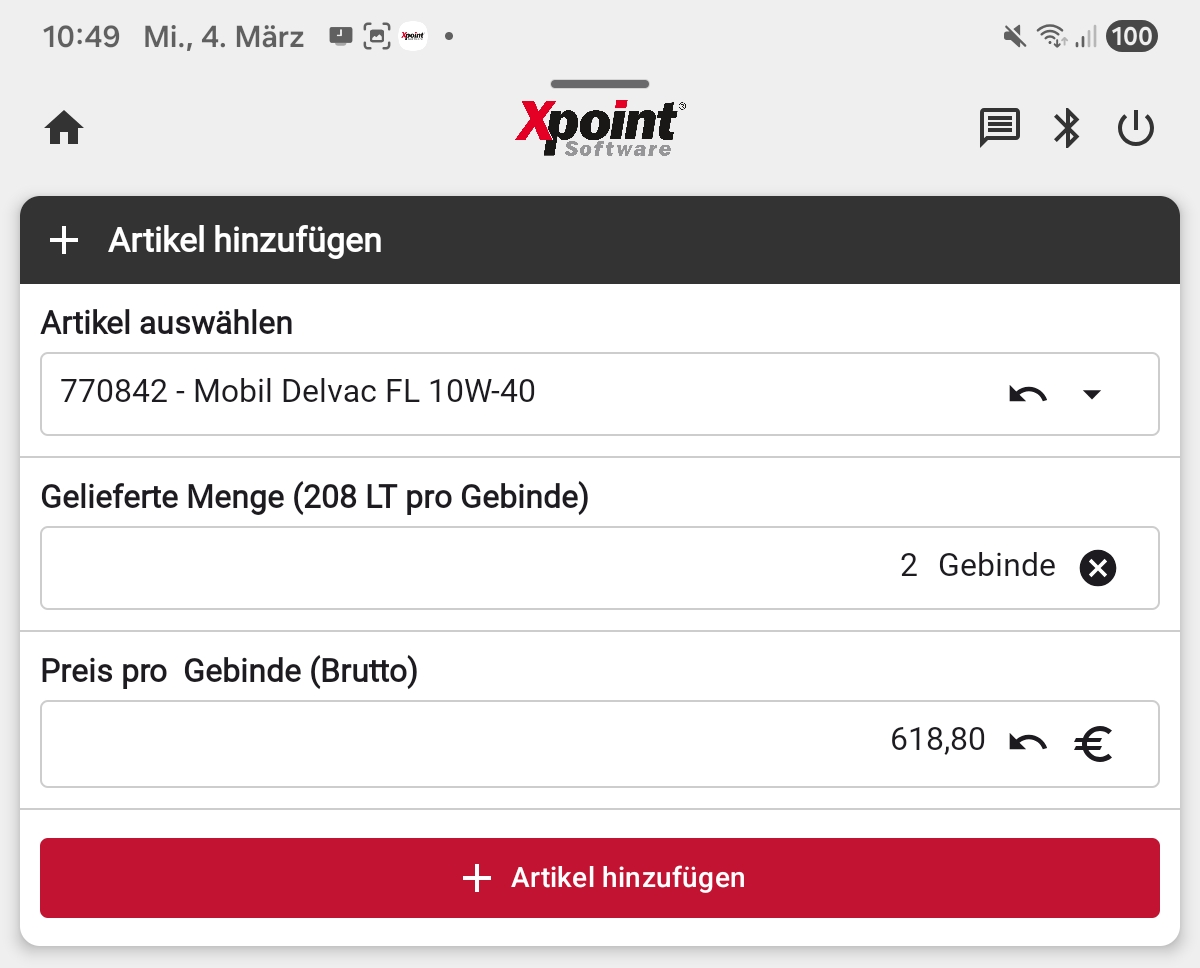
Task: Tap the euro currency icon
Action: (1093, 742)
